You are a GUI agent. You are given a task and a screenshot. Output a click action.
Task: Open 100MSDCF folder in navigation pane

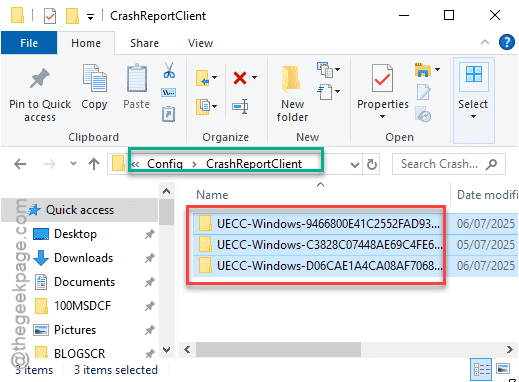point(82,306)
